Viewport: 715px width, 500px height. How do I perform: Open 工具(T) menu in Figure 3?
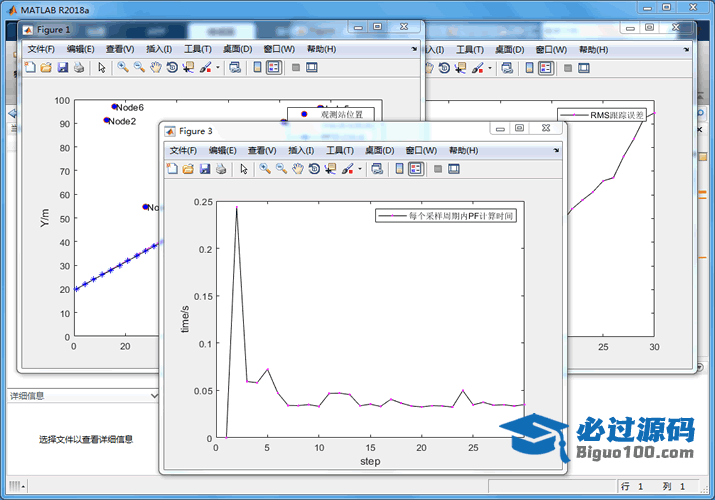[x=340, y=150]
